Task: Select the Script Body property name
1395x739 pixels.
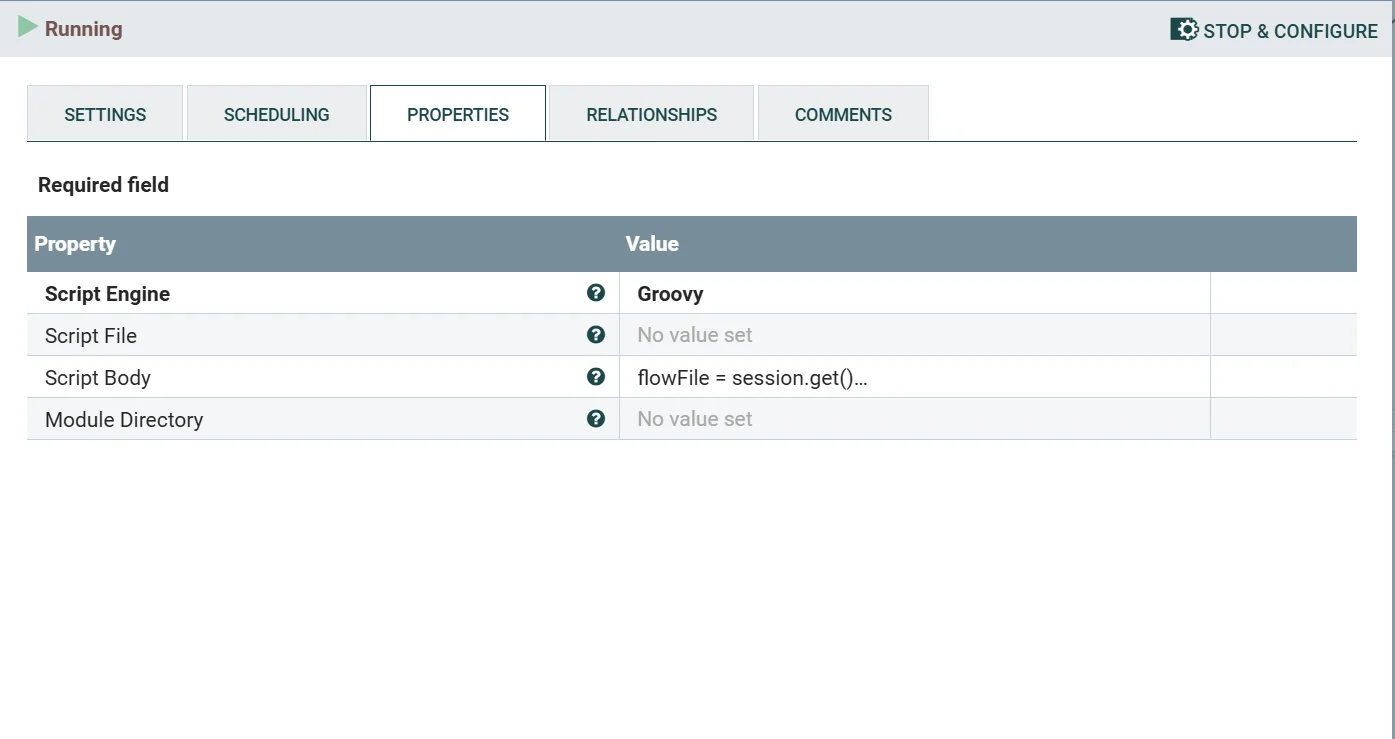Action: 98,378
